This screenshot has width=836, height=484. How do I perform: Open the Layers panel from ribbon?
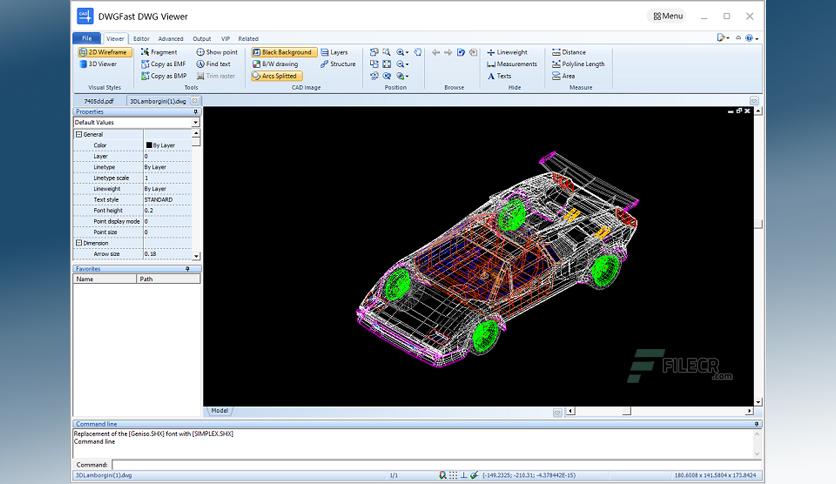[x=334, y=52]
